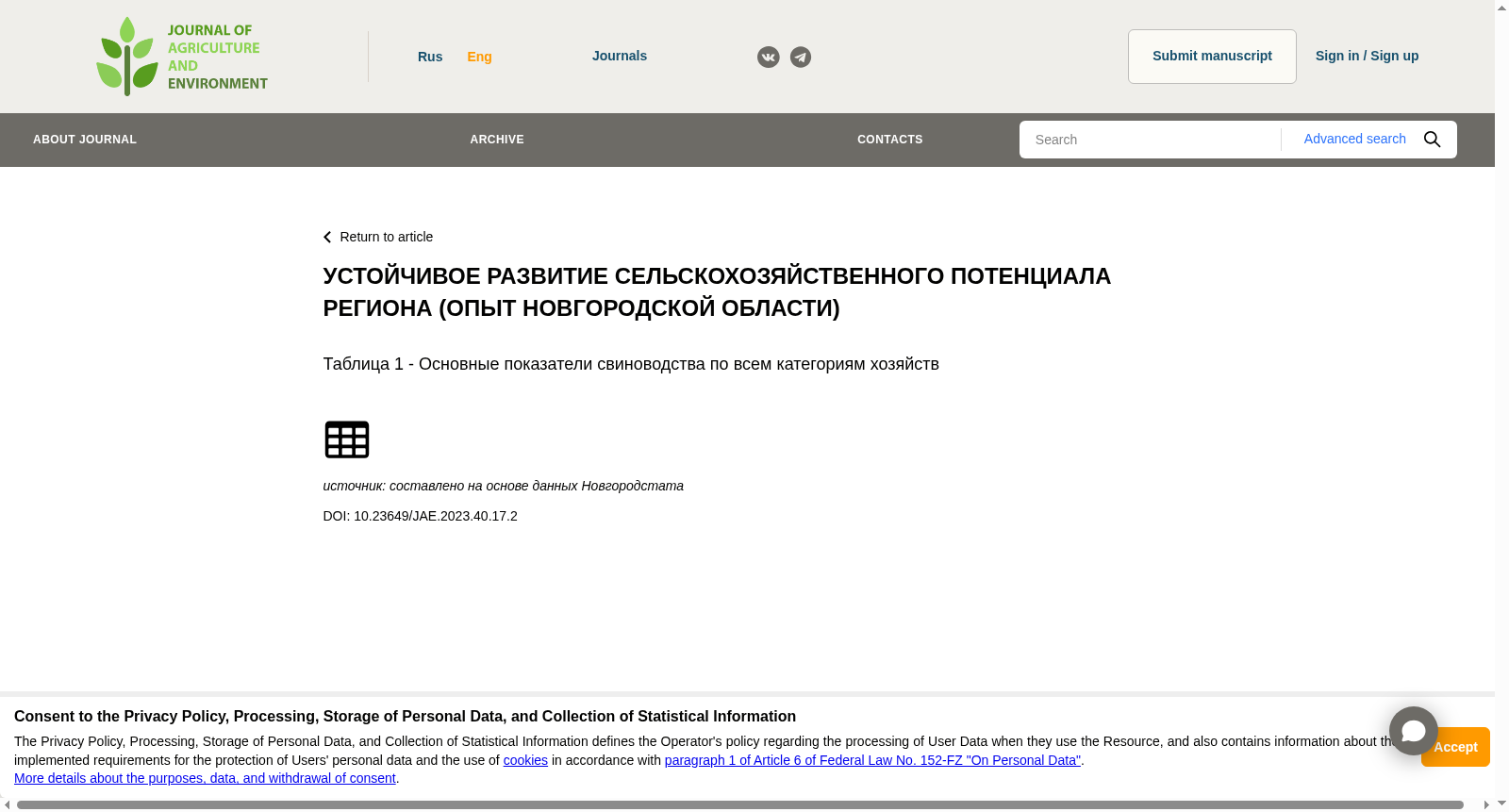
Task: Open the VK social network icon
Action: pyautogui.click(x=769, y=58)
